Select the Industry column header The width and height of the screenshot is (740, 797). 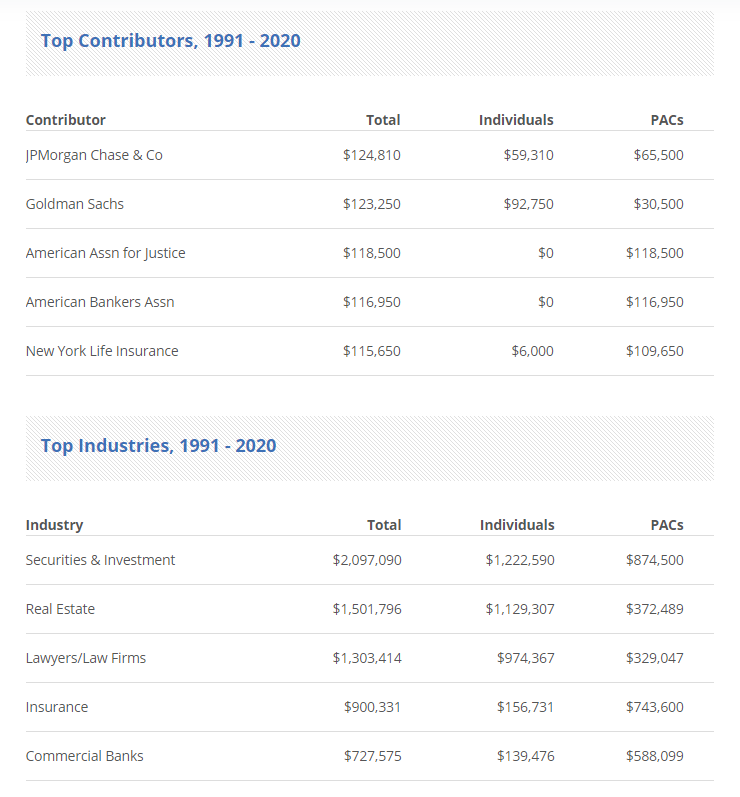pos(54,525)
